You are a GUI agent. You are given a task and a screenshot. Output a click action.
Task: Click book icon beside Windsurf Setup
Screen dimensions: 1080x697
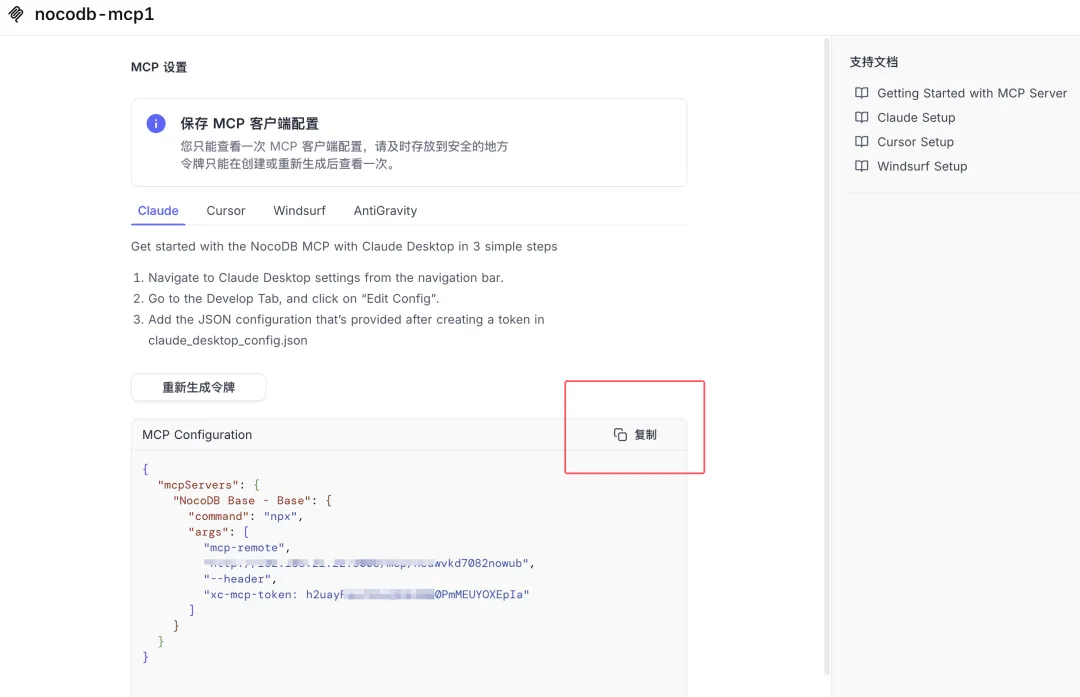coord(861,166)
